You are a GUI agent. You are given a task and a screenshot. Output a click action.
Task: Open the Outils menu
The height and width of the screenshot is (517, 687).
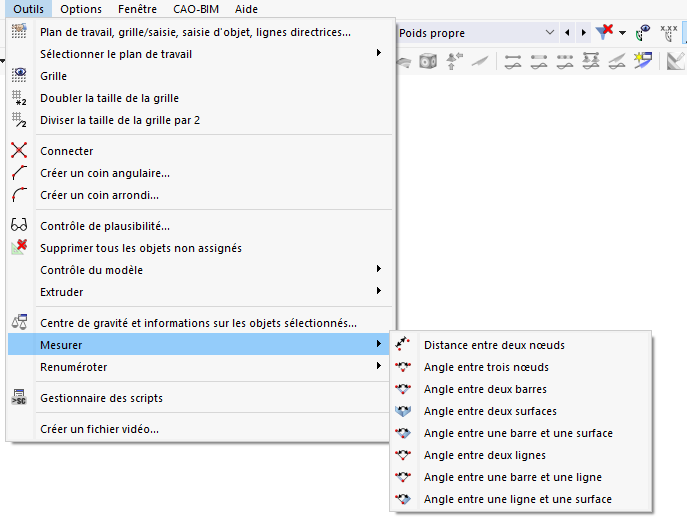tap(28, 9)
